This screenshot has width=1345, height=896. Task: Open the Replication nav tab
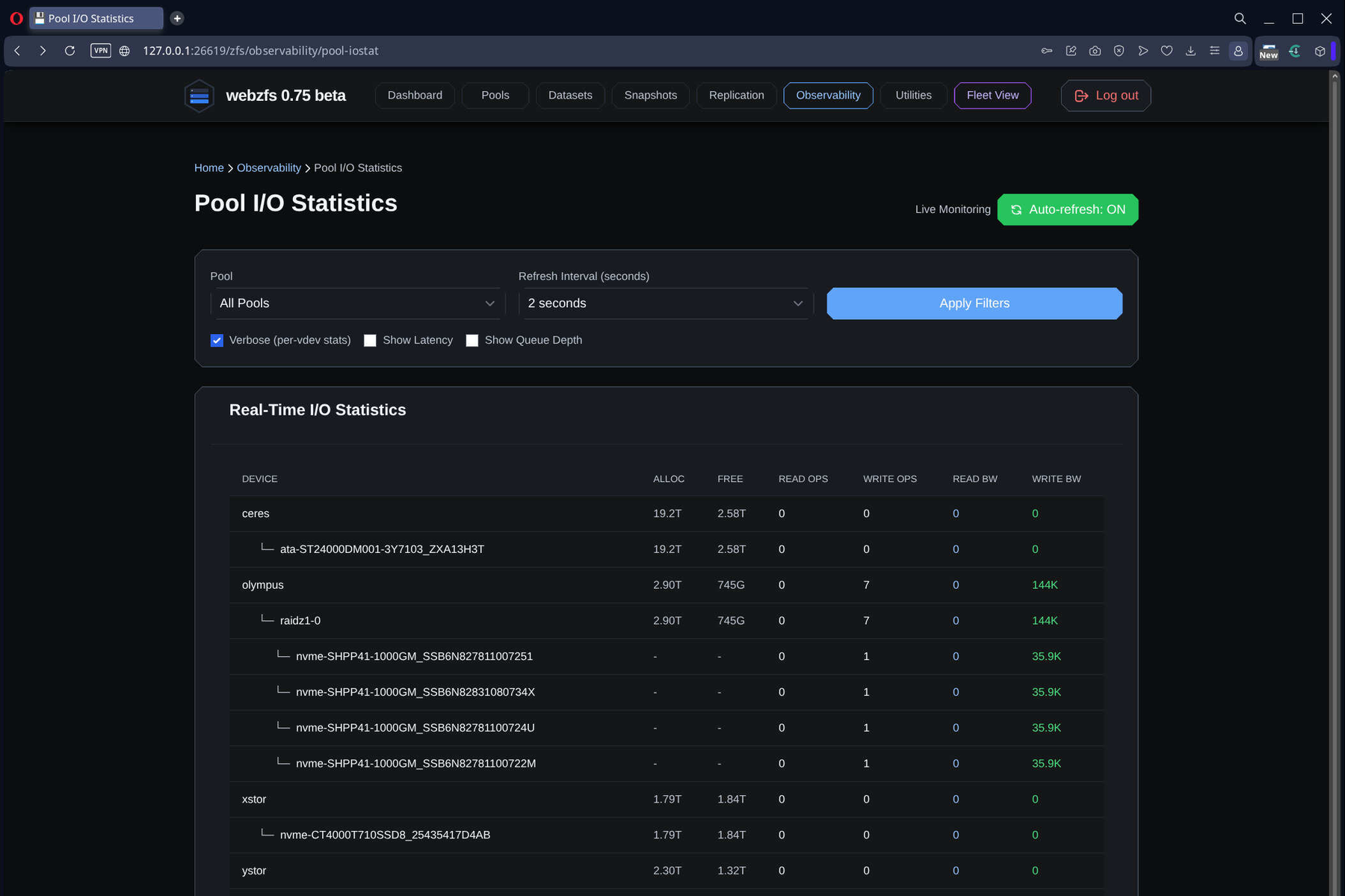(737, 96)
